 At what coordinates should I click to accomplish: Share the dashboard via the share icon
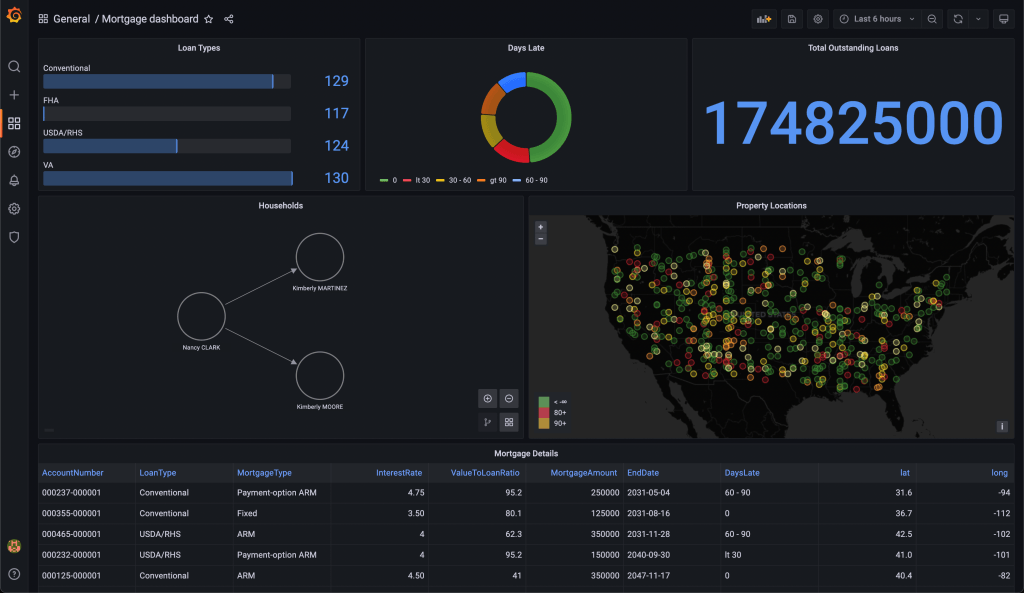click(227, 18)
